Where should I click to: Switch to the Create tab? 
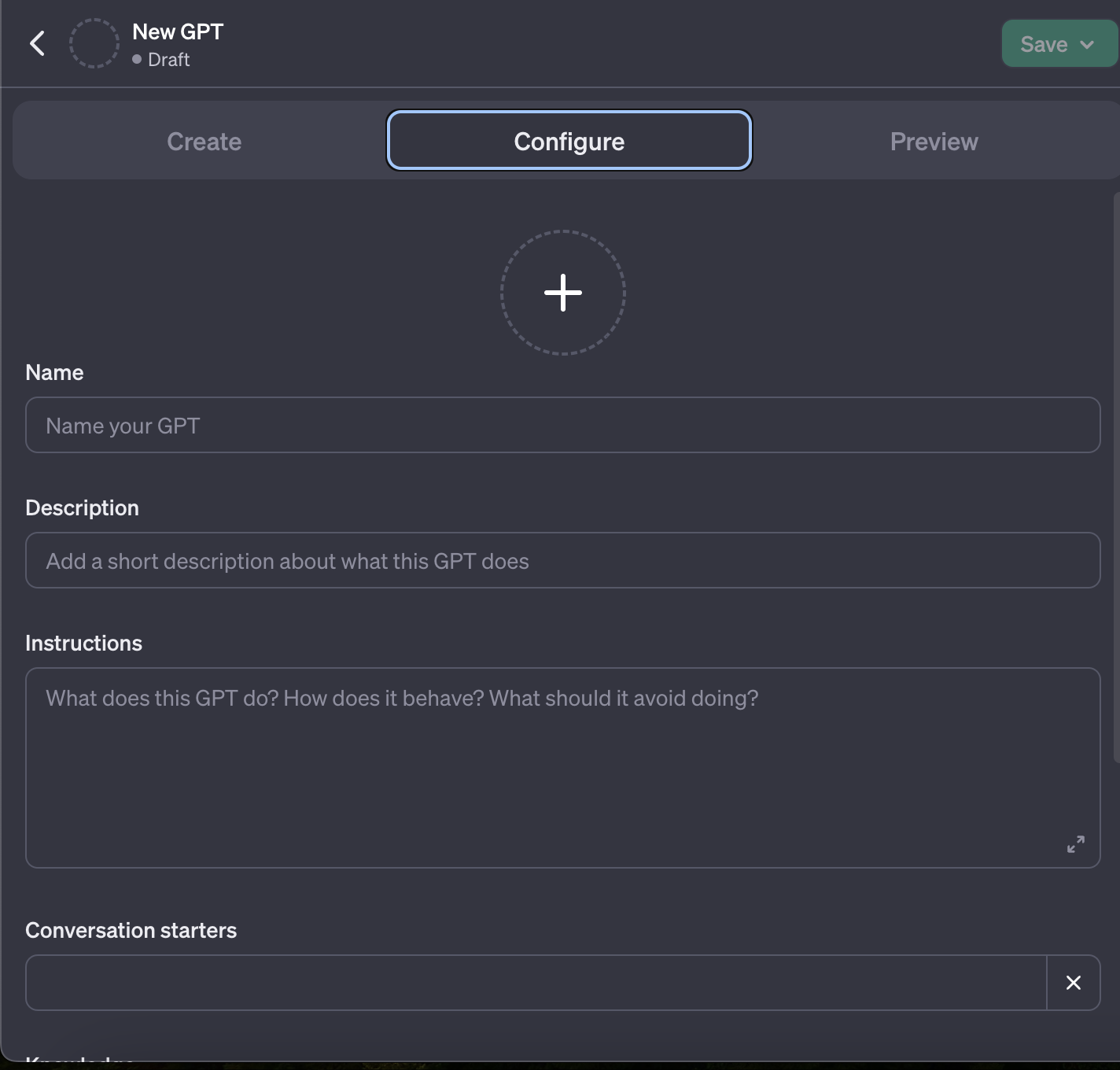point(204,142)
